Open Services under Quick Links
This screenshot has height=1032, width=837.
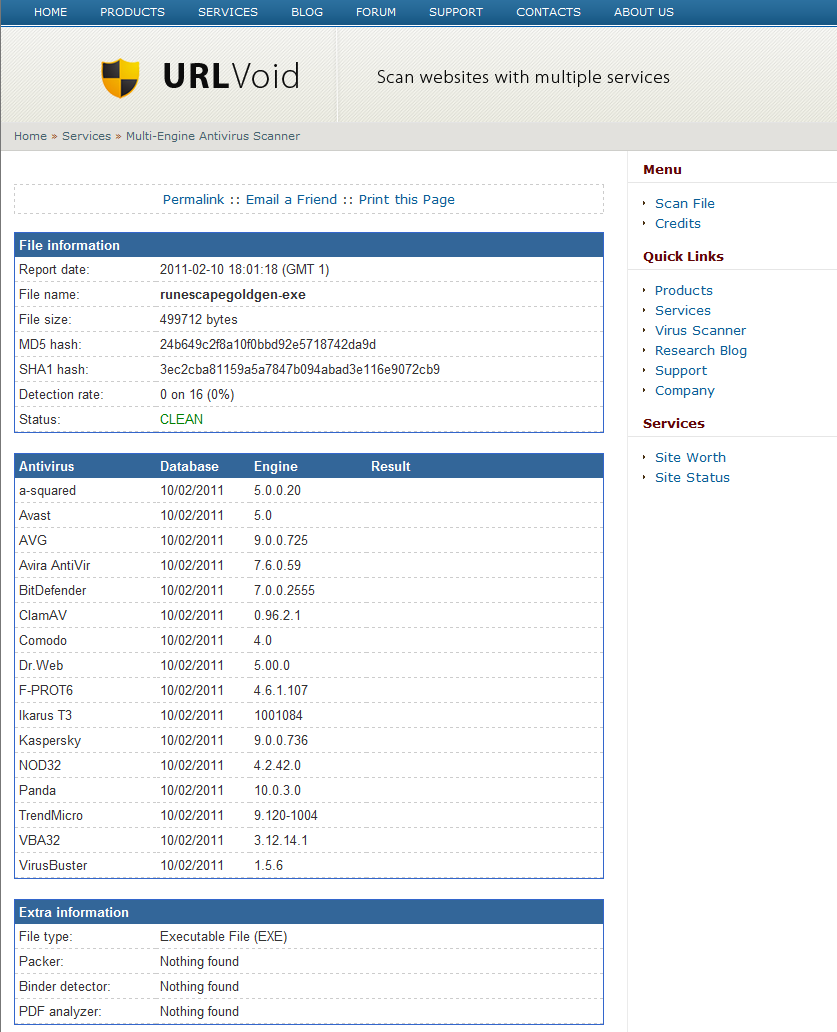point(682,311)
